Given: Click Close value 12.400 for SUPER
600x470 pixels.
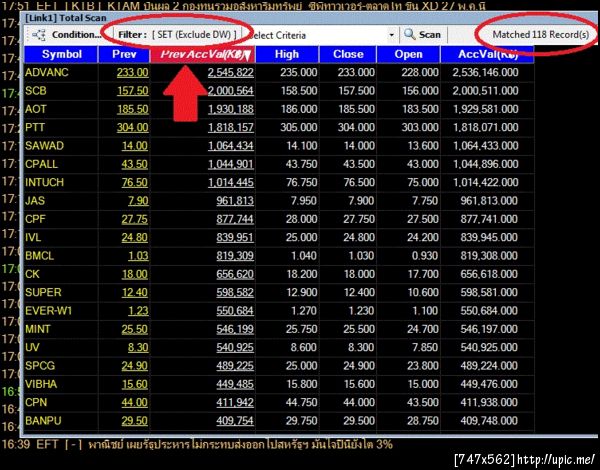Looking at the screenshot, I should pos(359,292).
